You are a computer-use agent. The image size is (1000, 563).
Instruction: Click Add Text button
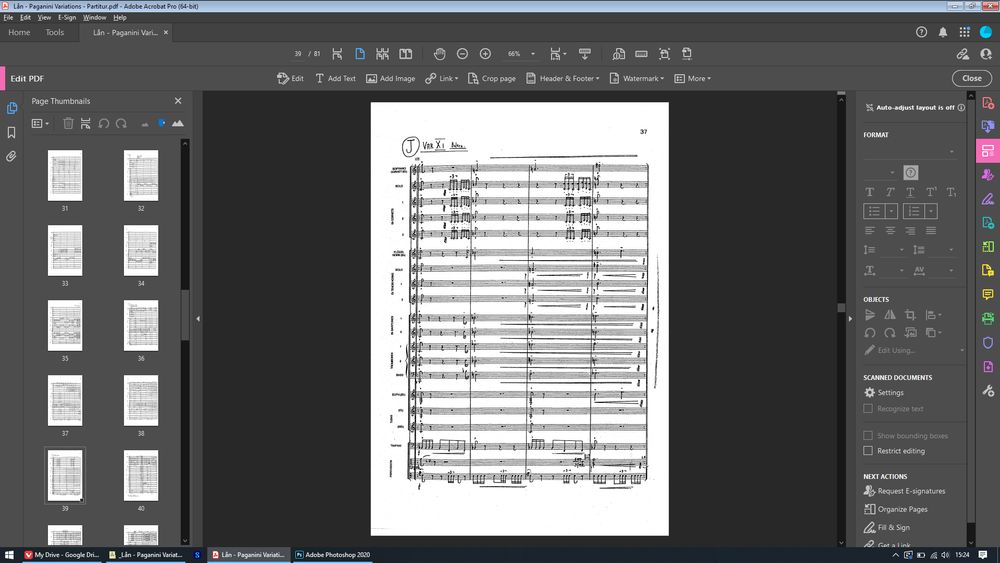pos(335,78)
